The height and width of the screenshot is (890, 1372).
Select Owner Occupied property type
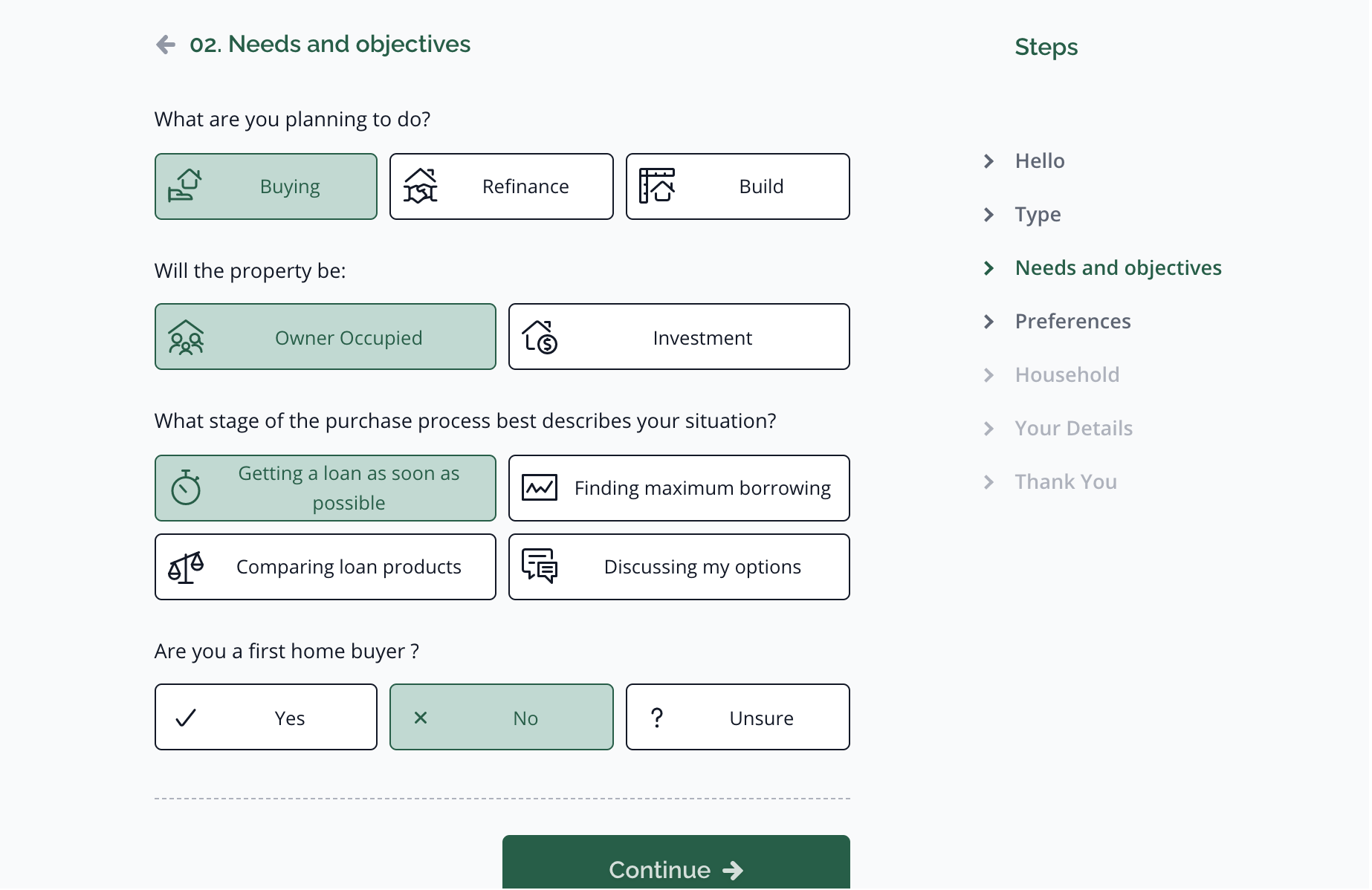(326, 337)
